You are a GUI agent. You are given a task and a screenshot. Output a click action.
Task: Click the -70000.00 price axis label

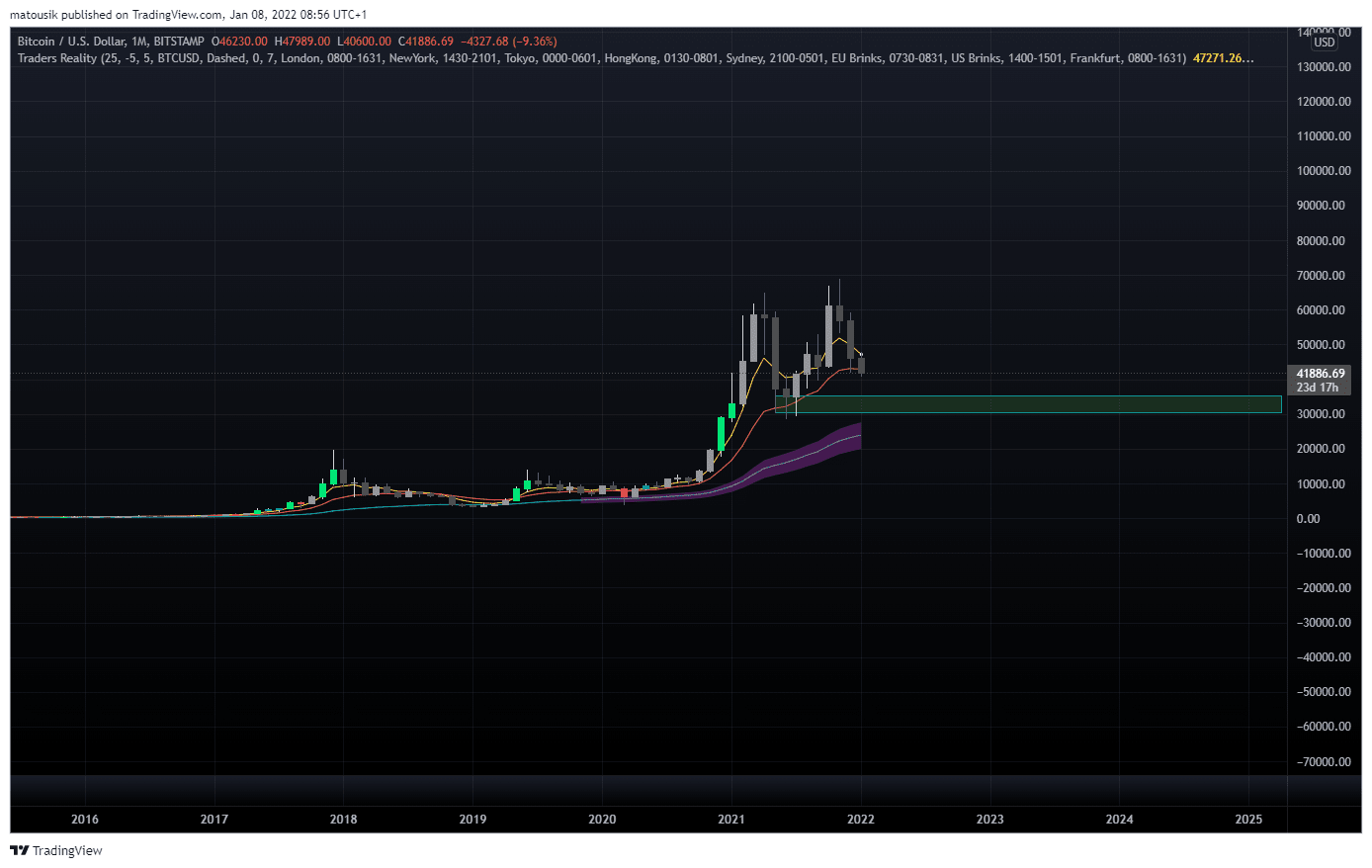coord(1324,762)
